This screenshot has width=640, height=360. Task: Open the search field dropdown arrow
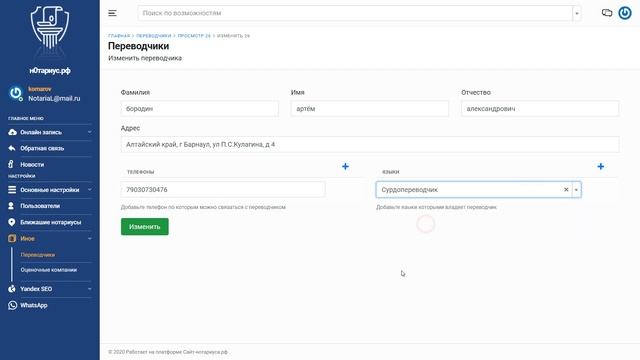tap(577, 13)
